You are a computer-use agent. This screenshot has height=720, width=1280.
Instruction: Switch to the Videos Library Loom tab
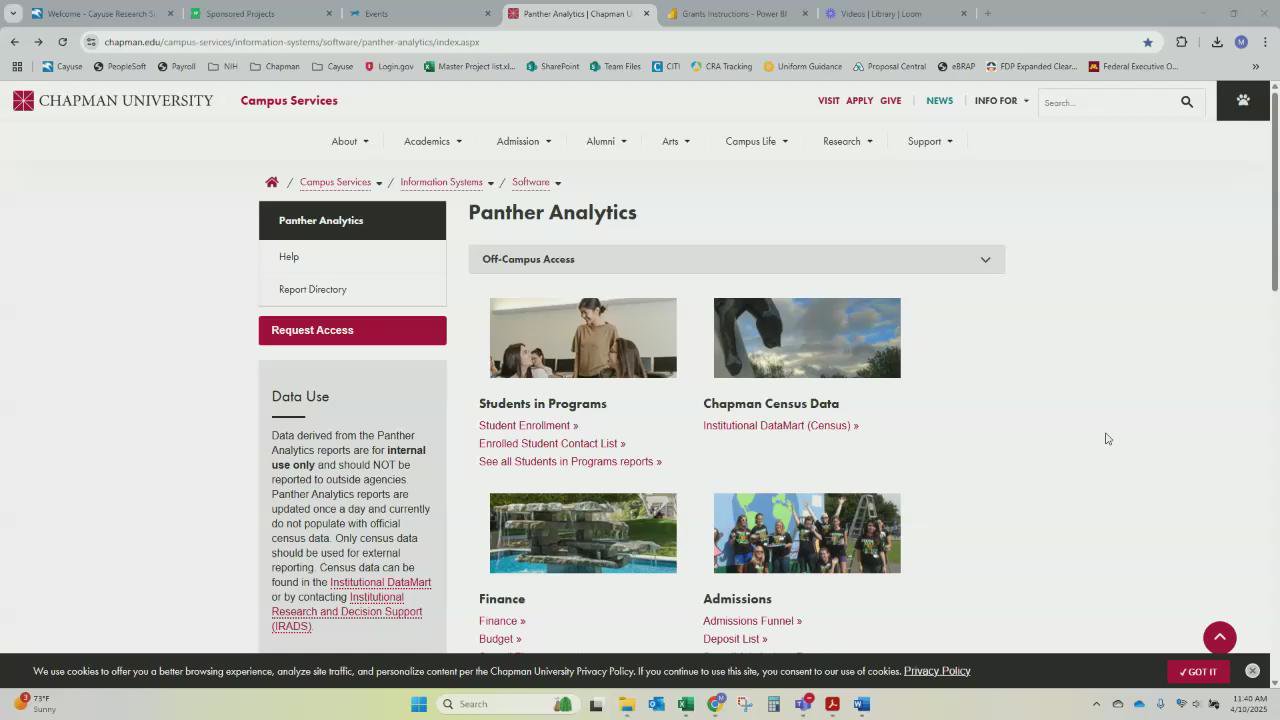click(896, 14)
